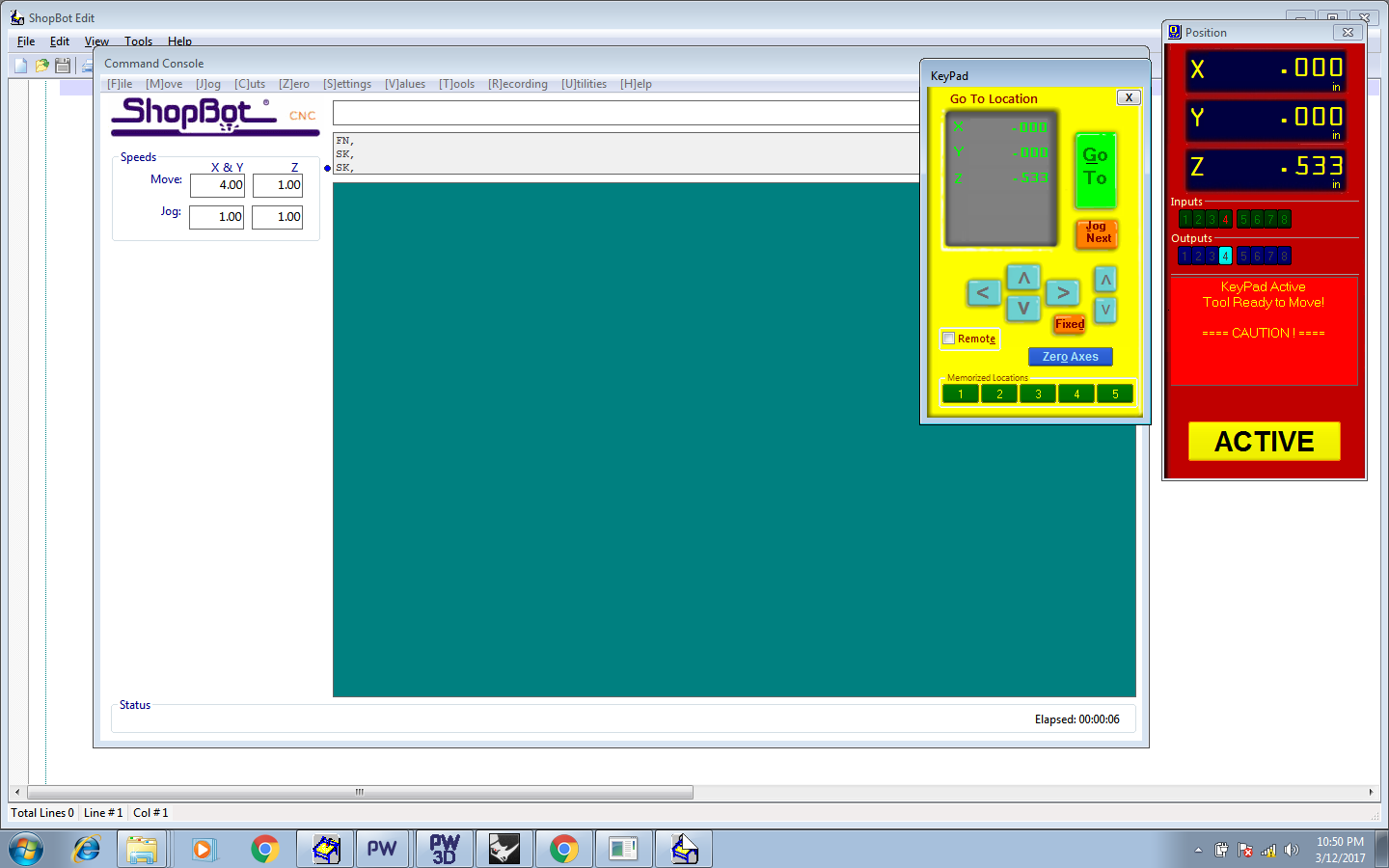Open the [U]tilities menu
The height and width of the screenshot is (868, 1389).
pos(585,84)
